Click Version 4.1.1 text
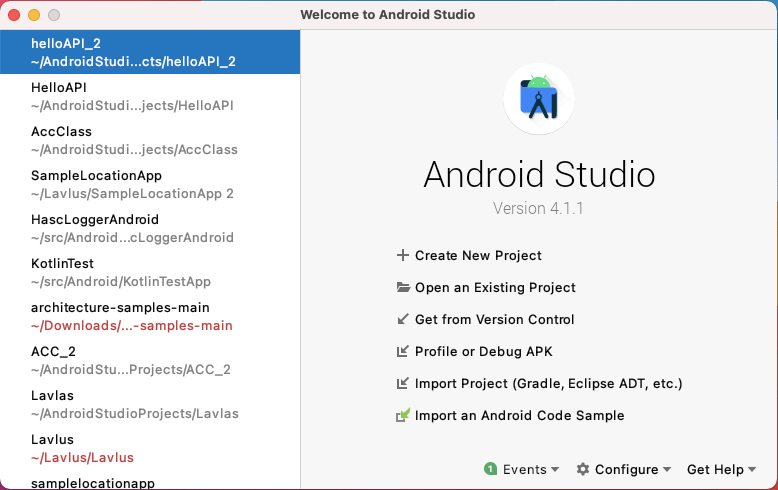778x490 pixels. [538, 208]
